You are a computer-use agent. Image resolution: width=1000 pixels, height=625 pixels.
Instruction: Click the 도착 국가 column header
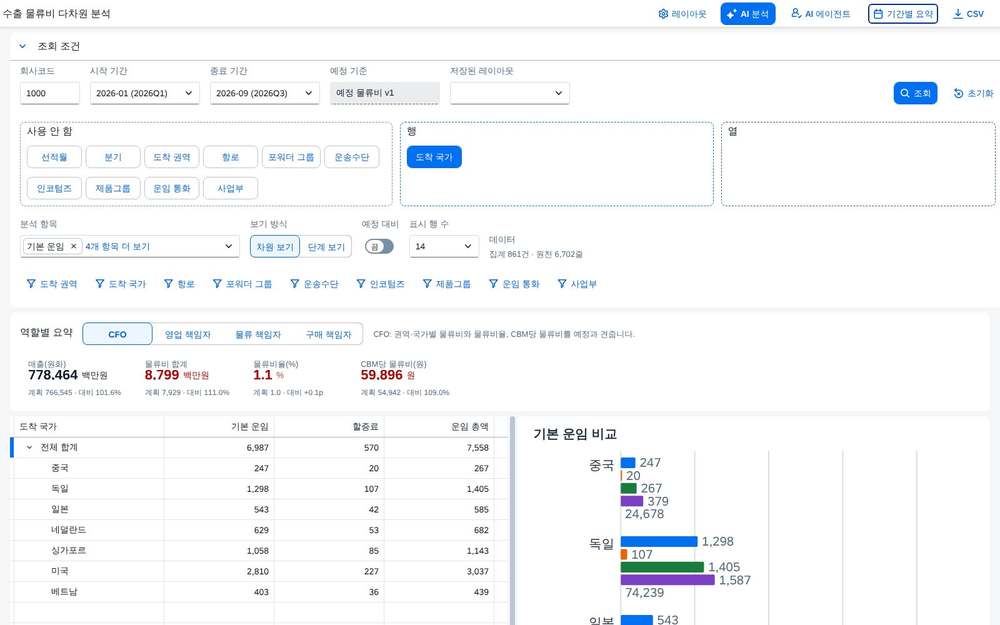point(88,427)
